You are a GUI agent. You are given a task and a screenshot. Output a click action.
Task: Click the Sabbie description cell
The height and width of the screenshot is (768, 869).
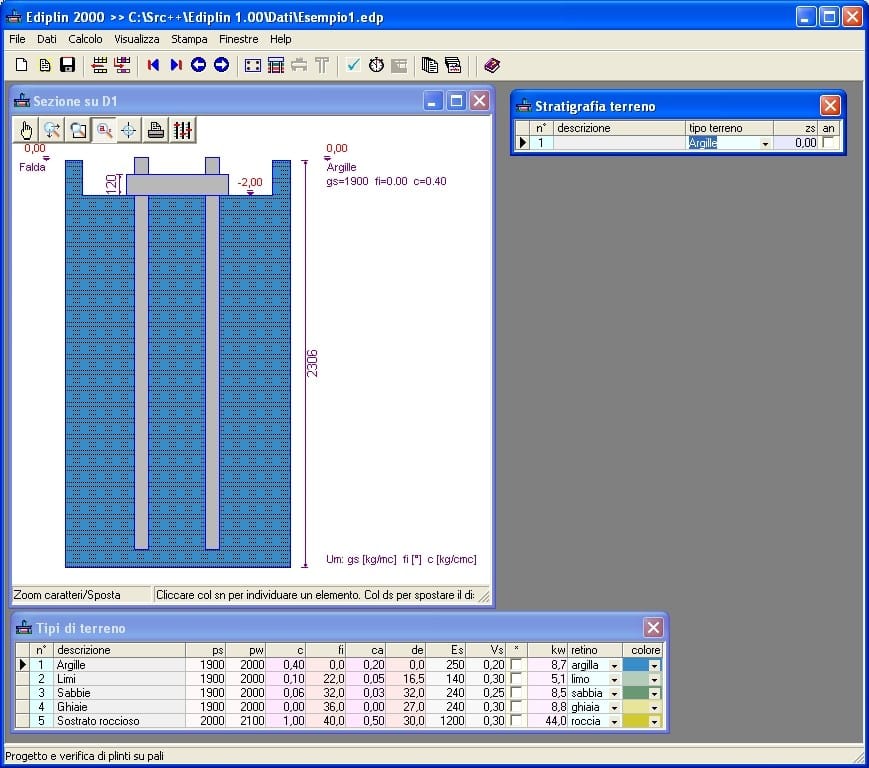(x=118, y=693)
